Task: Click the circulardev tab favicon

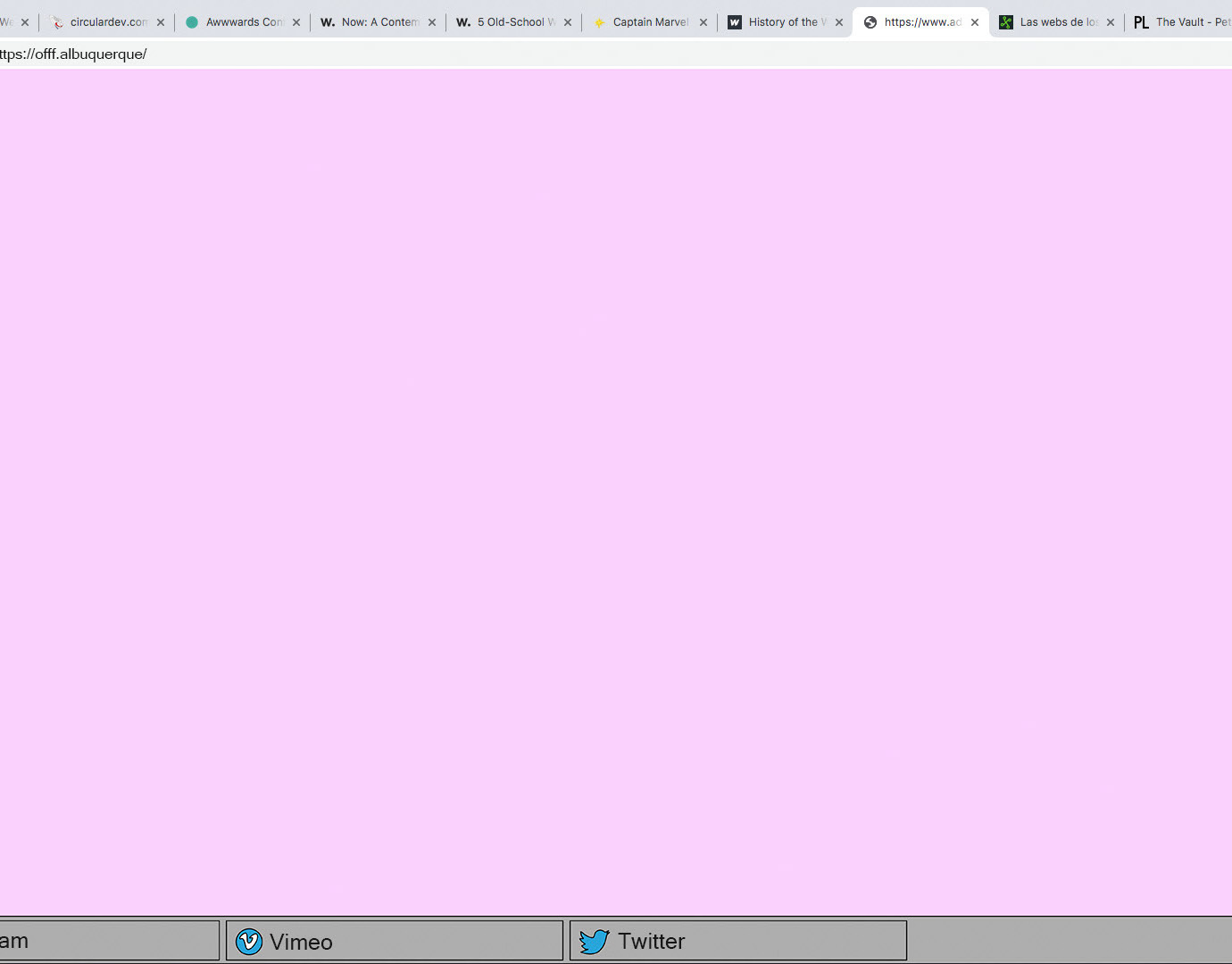Action: pyautogui.click(x=56, y=22)
